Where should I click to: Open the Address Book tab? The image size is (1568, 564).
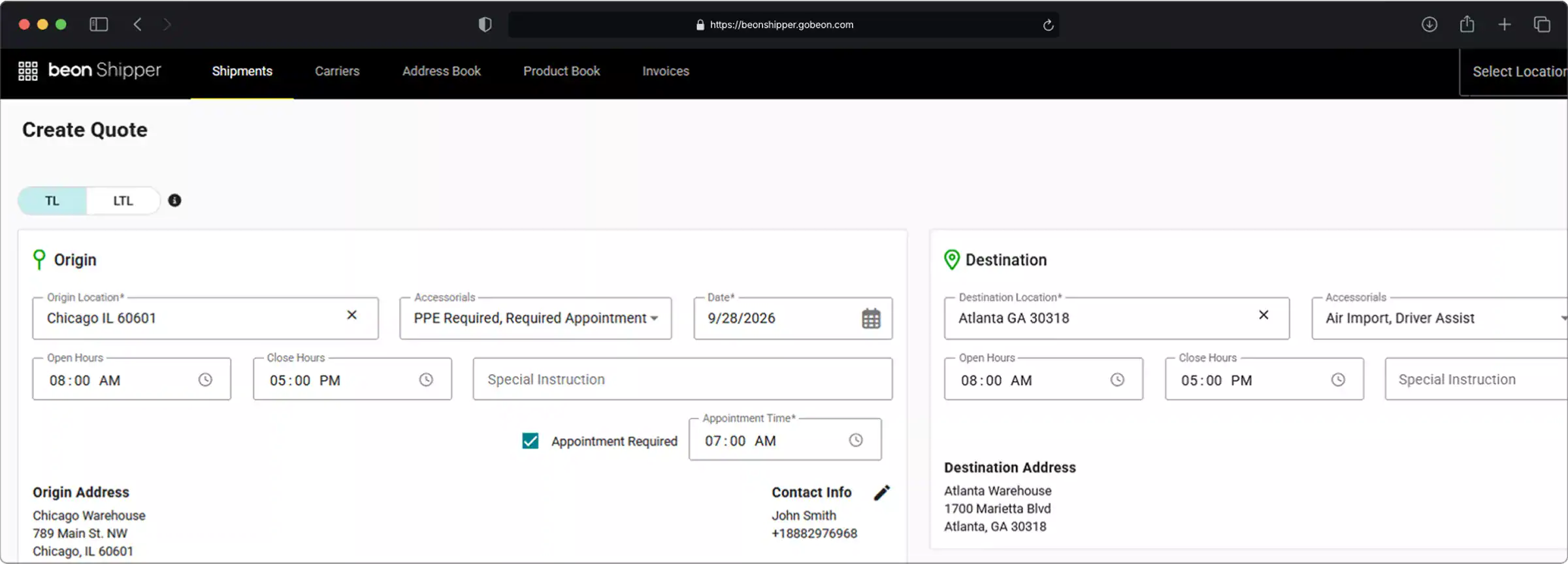point(442,71)
